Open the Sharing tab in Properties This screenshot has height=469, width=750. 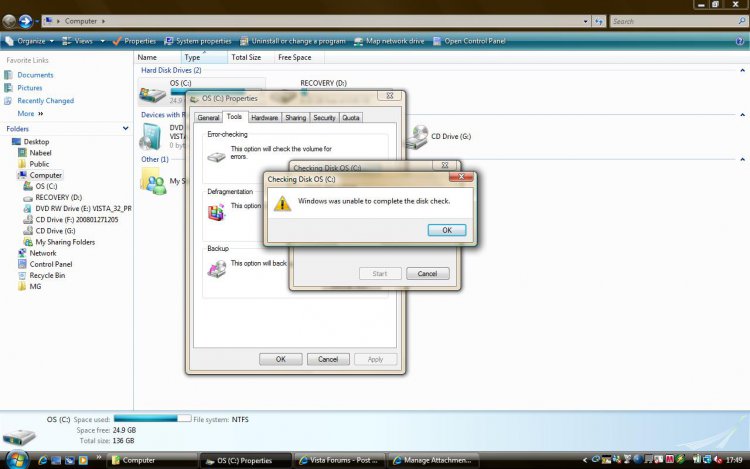[x=296, y=118]
